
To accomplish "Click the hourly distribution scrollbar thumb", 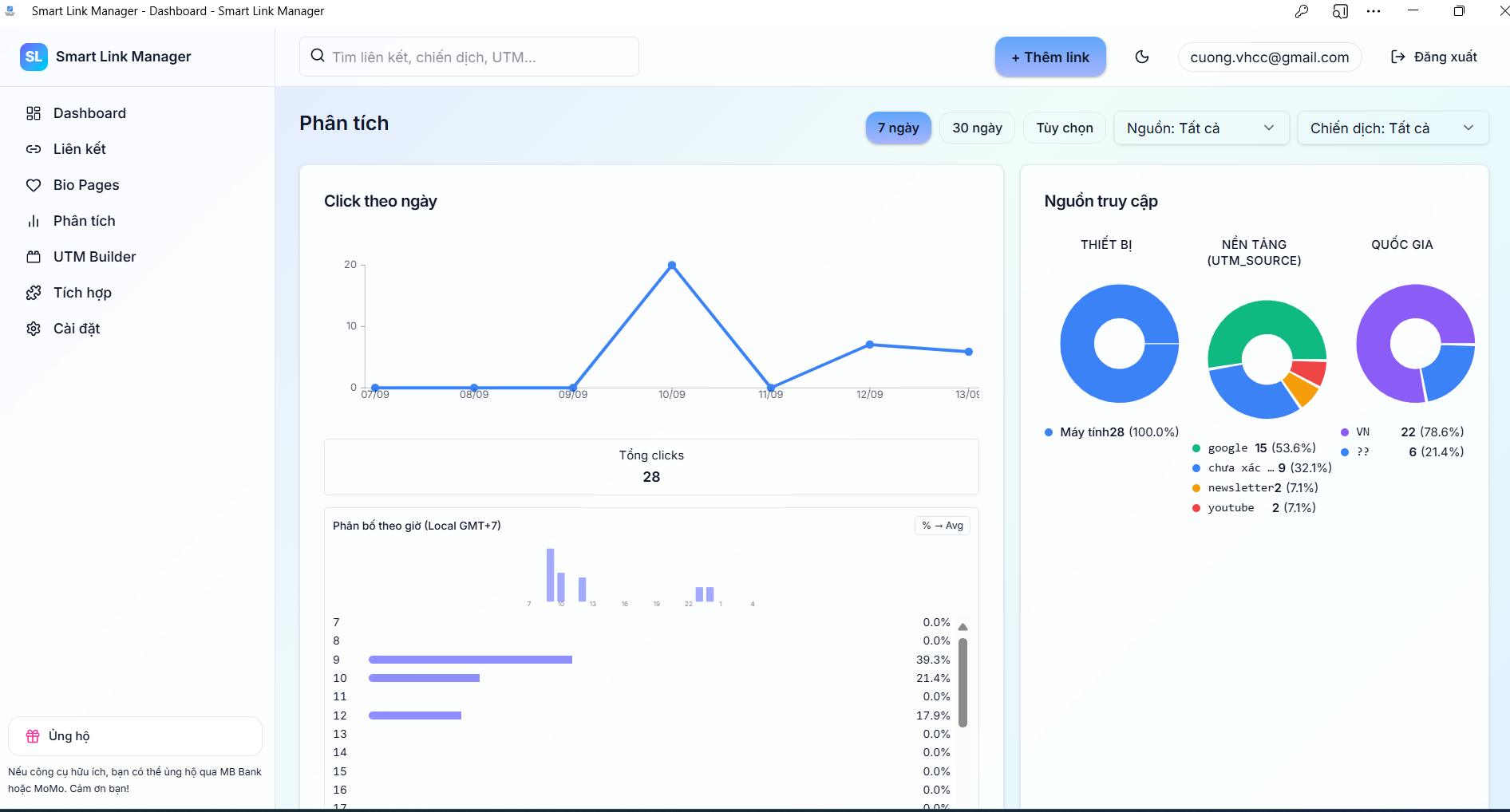I will tap(963, 682).
